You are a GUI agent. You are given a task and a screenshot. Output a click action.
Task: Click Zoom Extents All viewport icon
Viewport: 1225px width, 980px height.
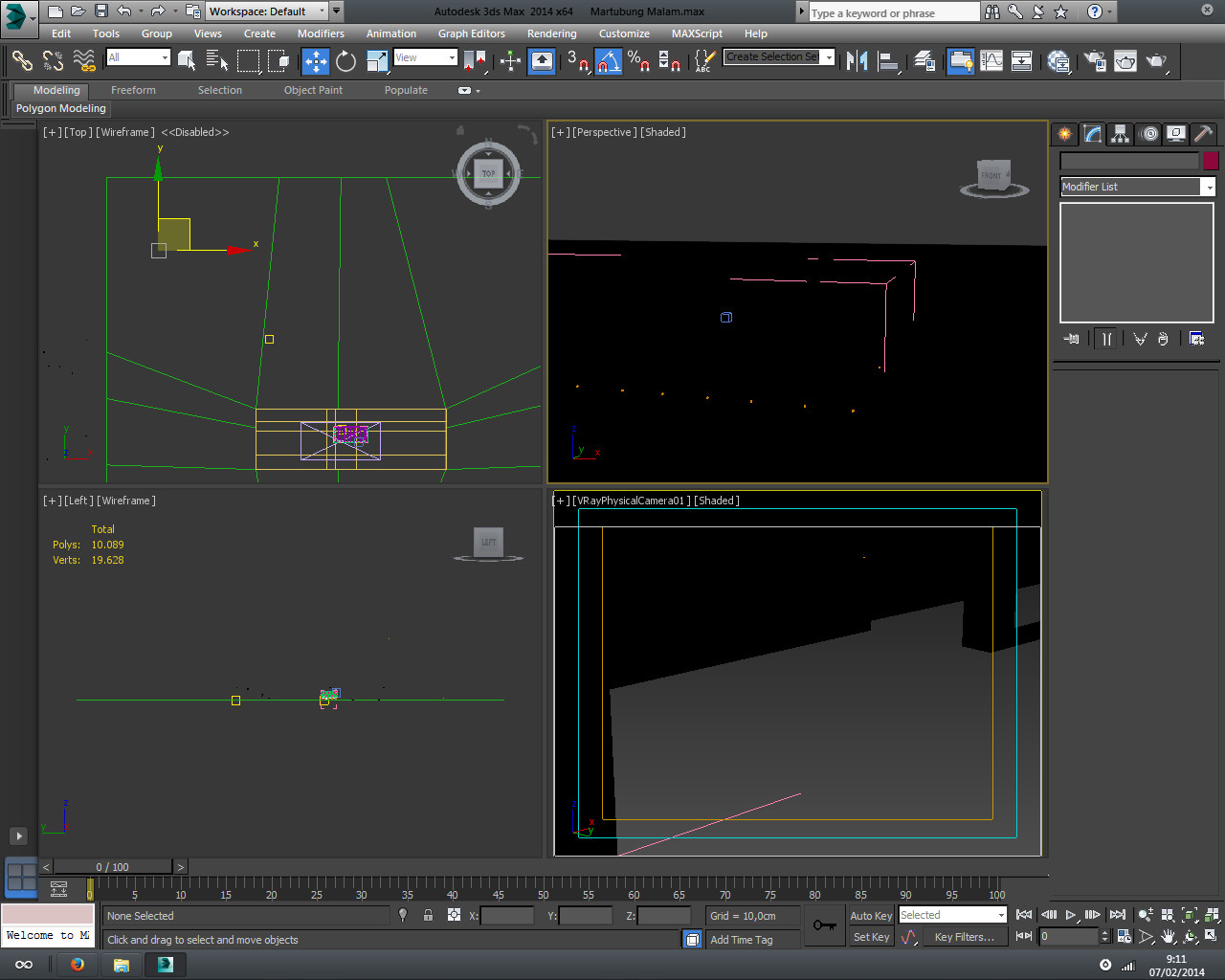coord(1213,915)
